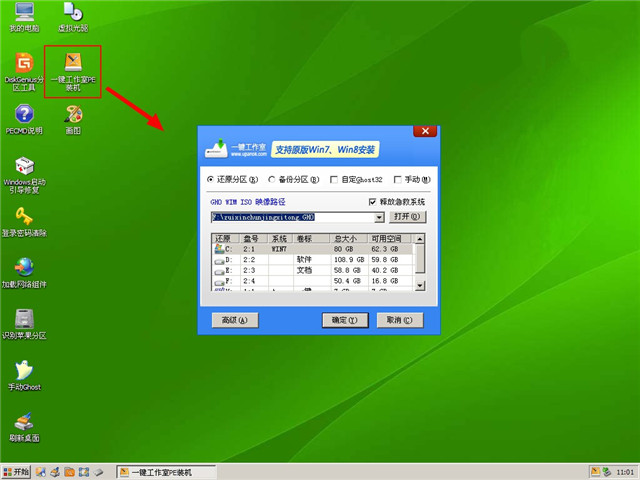This screenshot has height=480, width=640.
Task: Open the 开始 start menu
Action: tap(17, 471)
